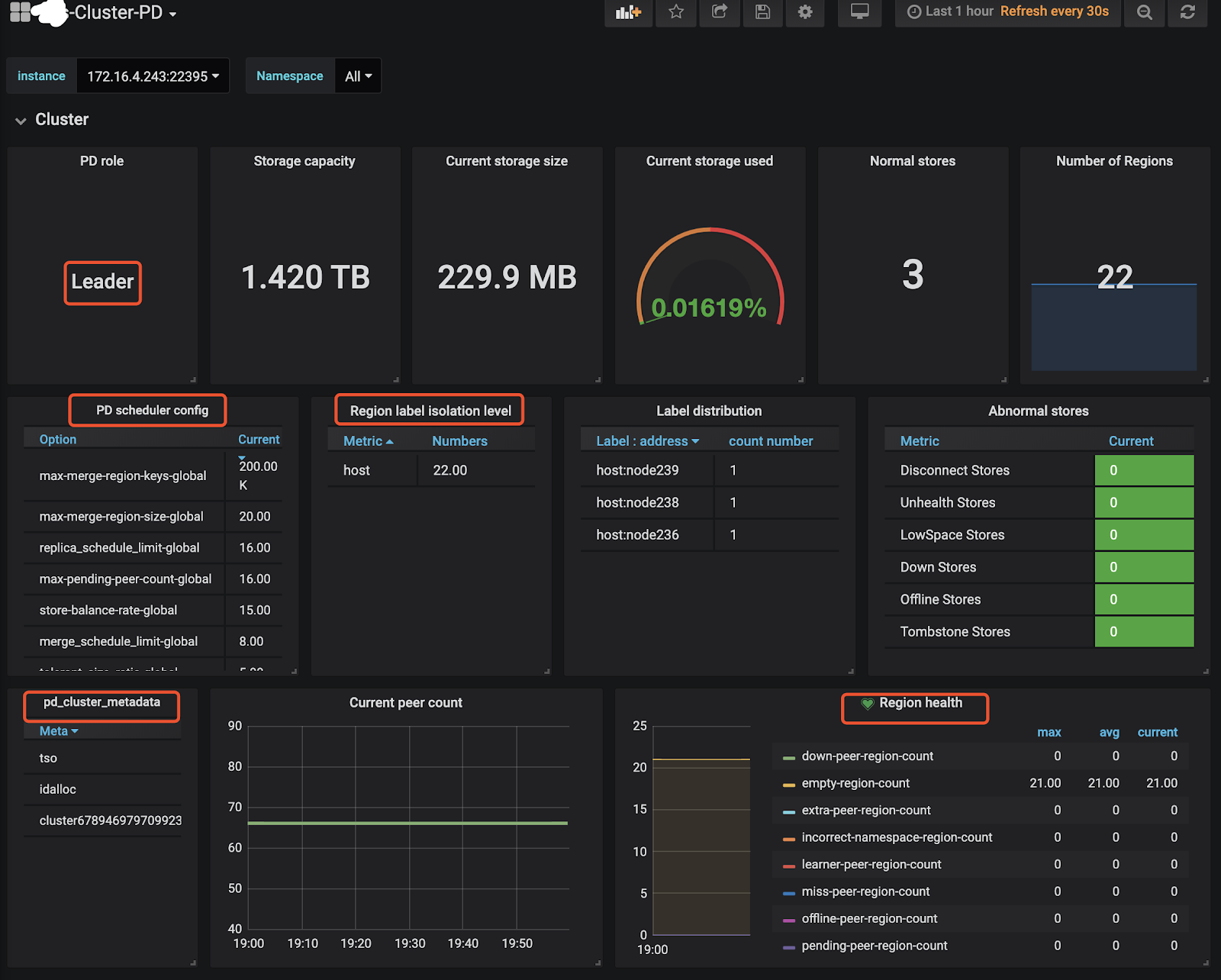Viewport: 1221px width, 980px height.
Task: Open the Namespace All dropdown
Action: tap(358, 76)
